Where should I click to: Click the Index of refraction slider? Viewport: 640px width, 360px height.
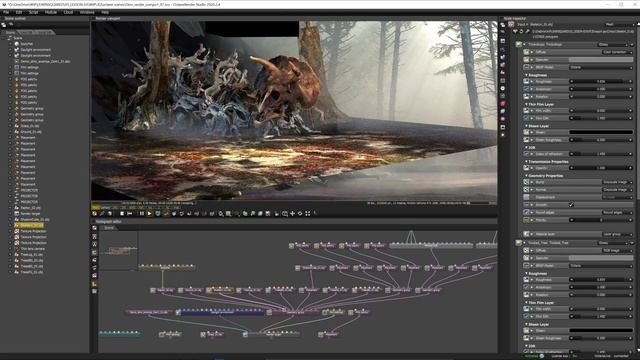pos(601,154)
